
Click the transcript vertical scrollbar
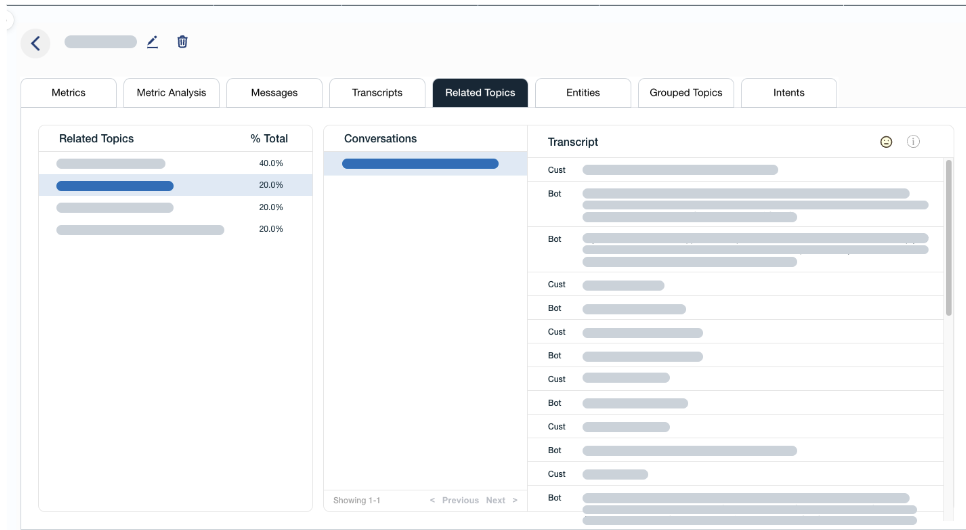tap(948, 238)
